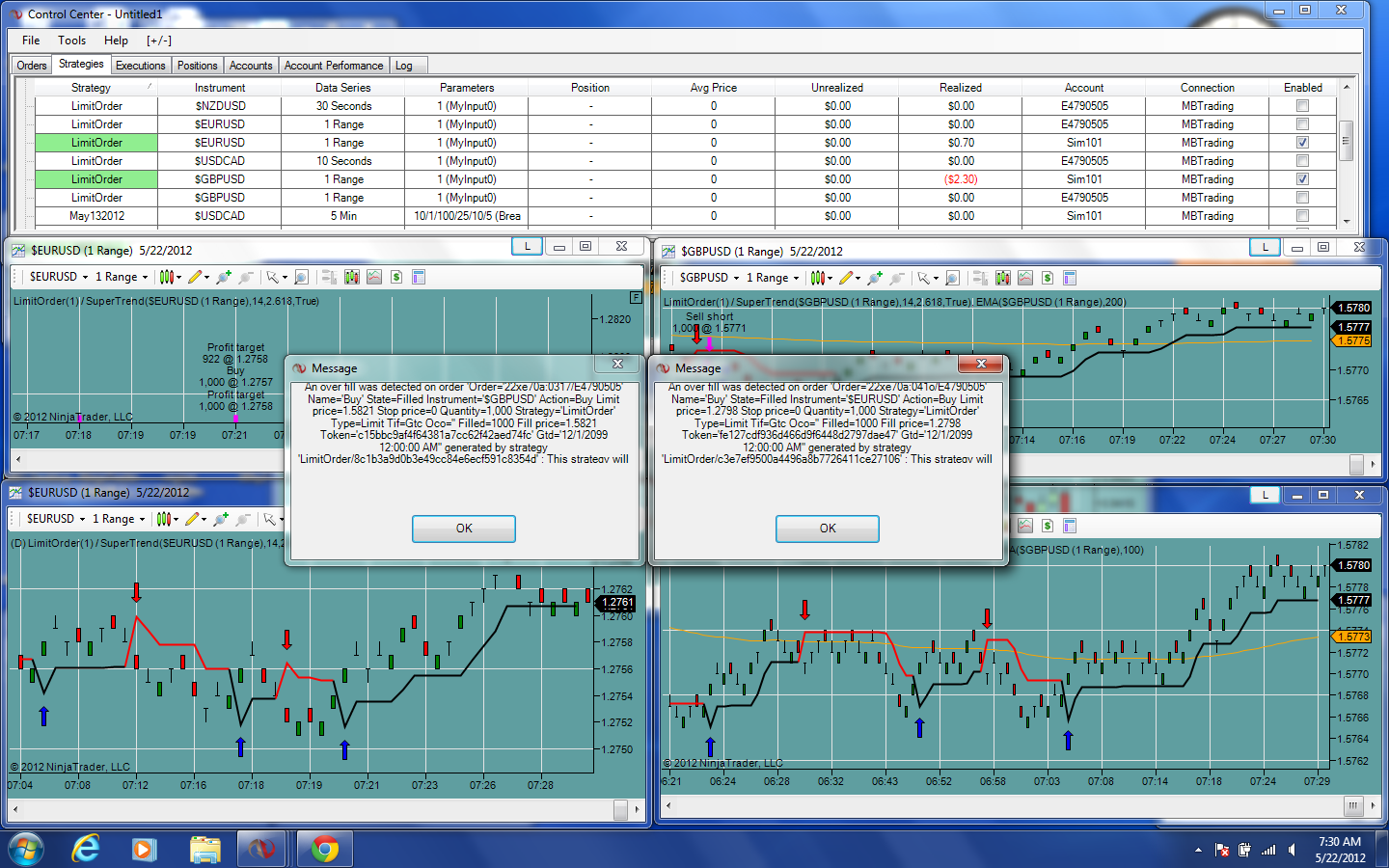Open zoom frame magnifier in top GBPUSD chart
The image size is (1389, 868).
click(952, 278)
